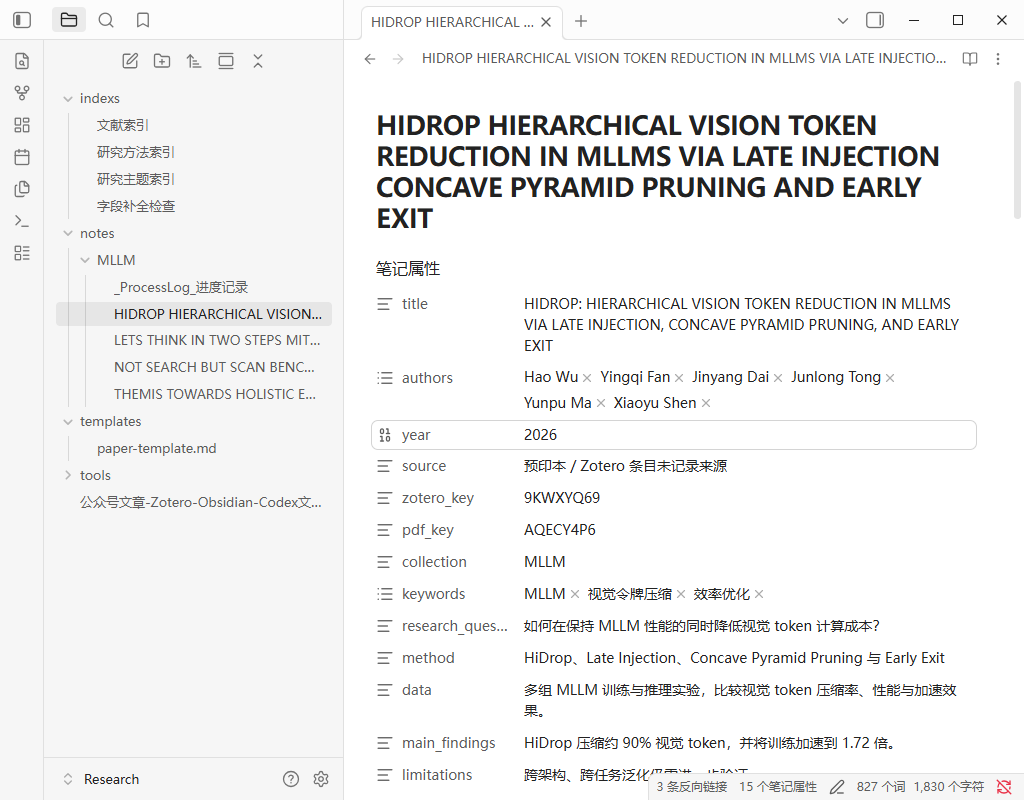The image size is (1024, 800).
Task: Add a new tab
Action: [581, 22]
